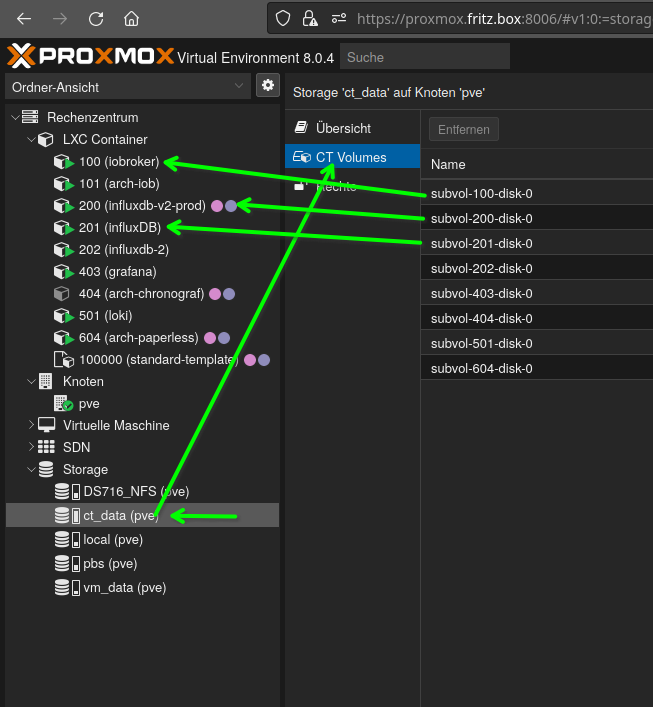Viewport: 653px width, 707px height.
Task: Click the Storage database folder icon
Action: point(46,469)
